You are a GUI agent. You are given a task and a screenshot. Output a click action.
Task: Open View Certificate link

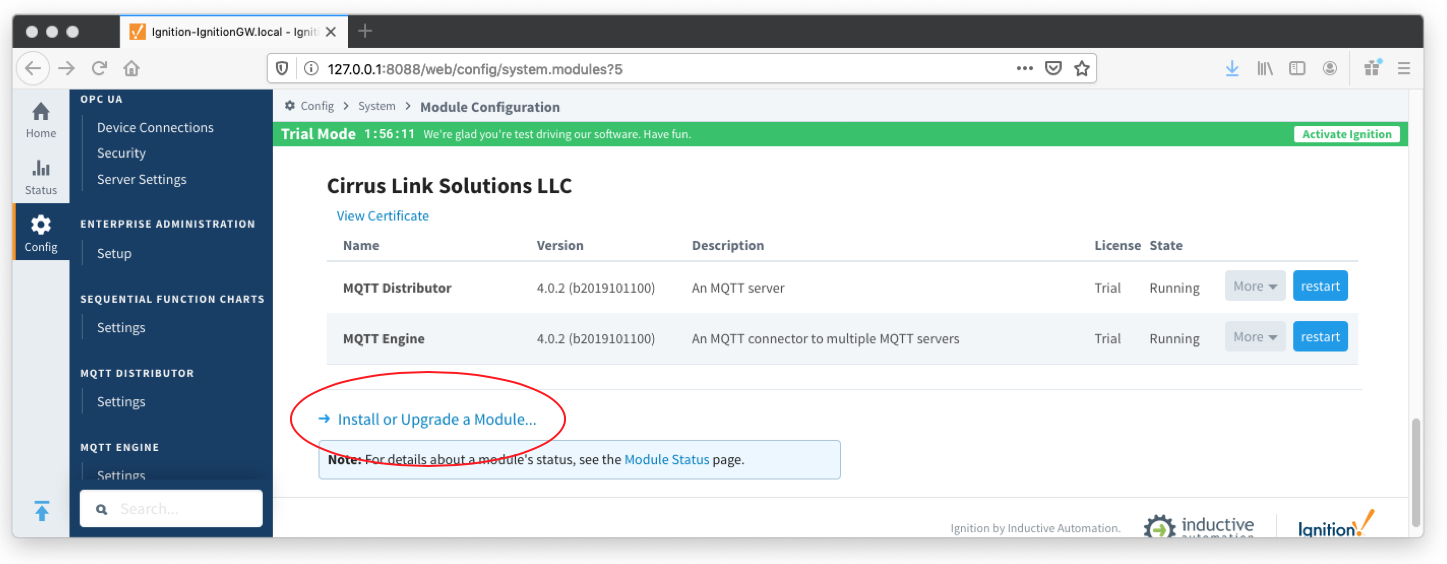tap(383, 216)
